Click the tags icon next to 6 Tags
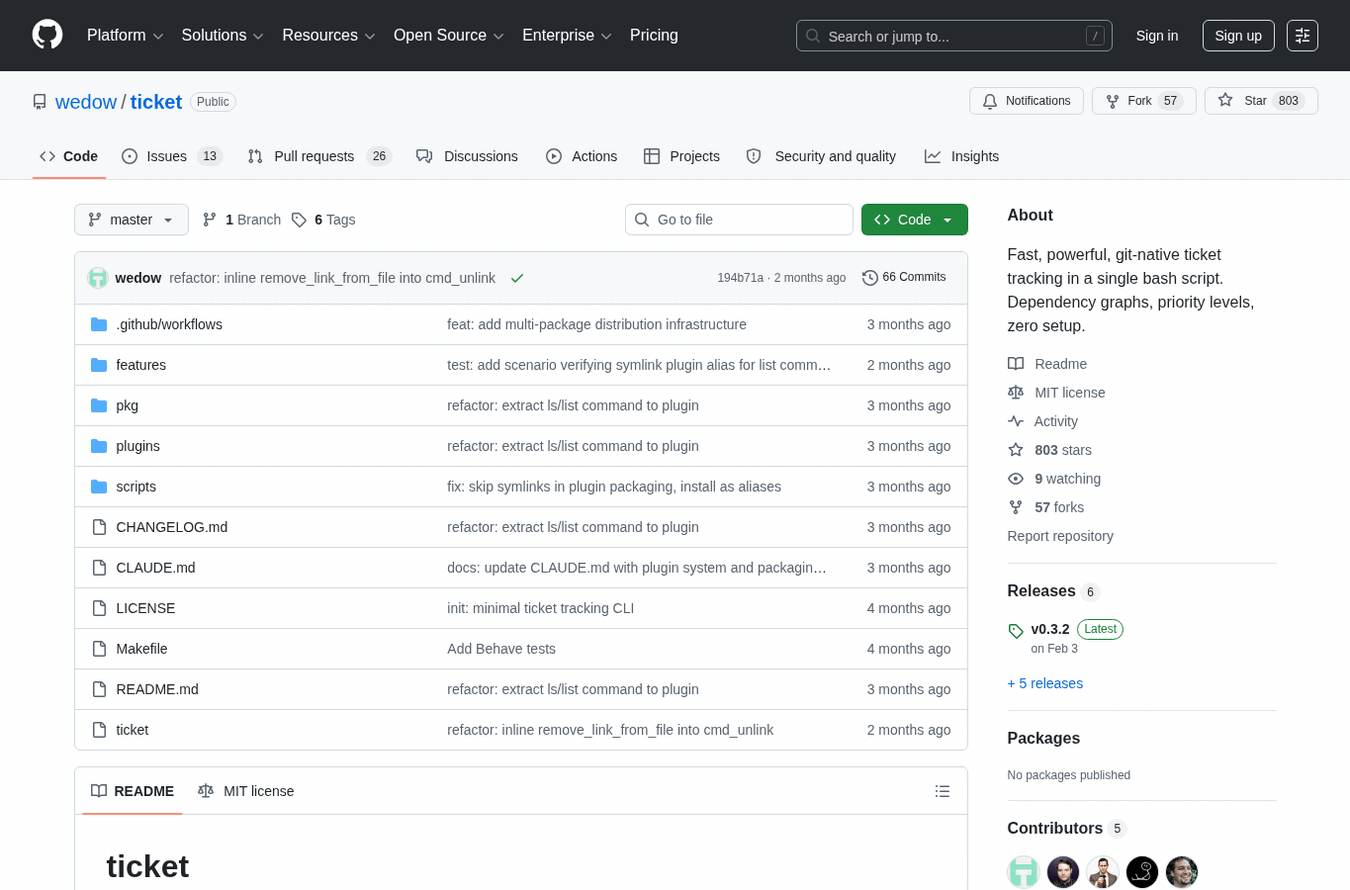1350x890 pixels. pos(299,220)
